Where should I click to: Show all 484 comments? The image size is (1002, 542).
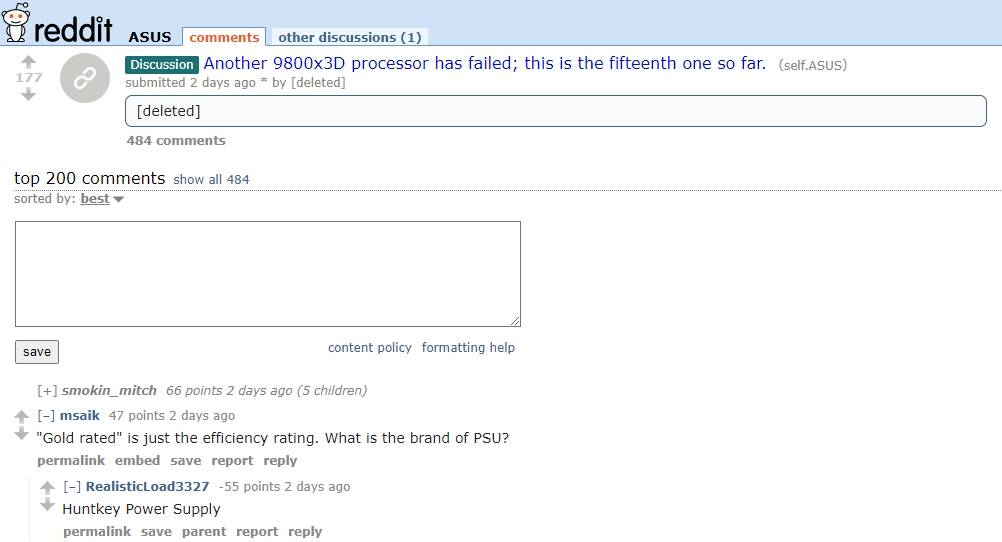[211, 180]
